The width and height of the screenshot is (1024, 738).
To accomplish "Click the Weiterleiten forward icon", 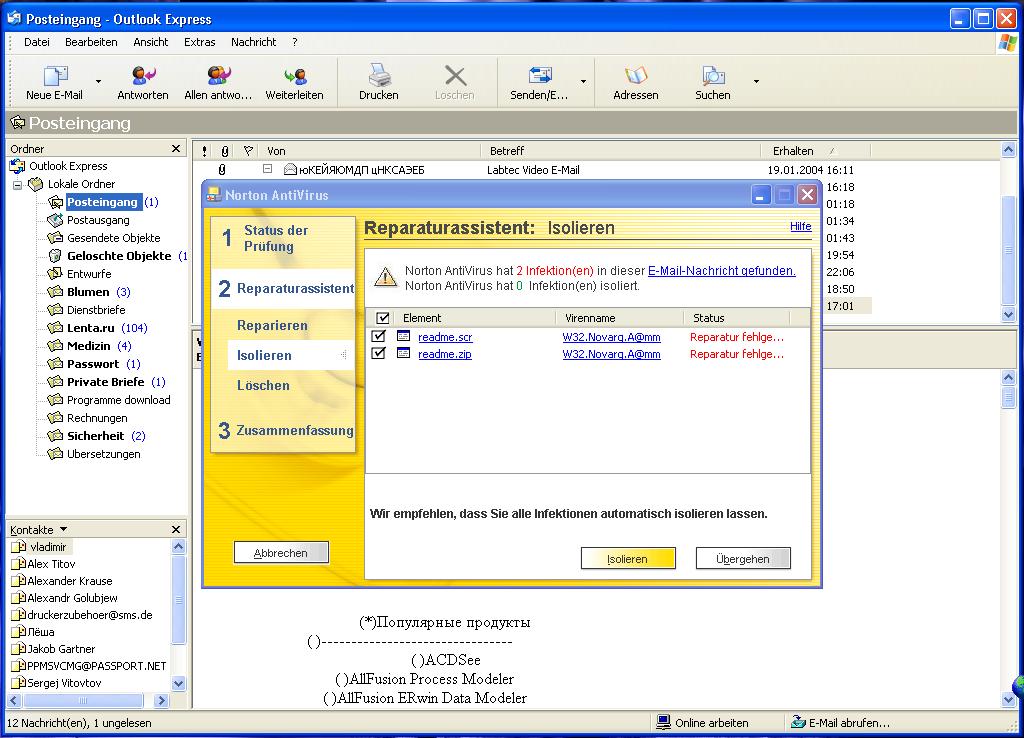I will click(295, 76).
